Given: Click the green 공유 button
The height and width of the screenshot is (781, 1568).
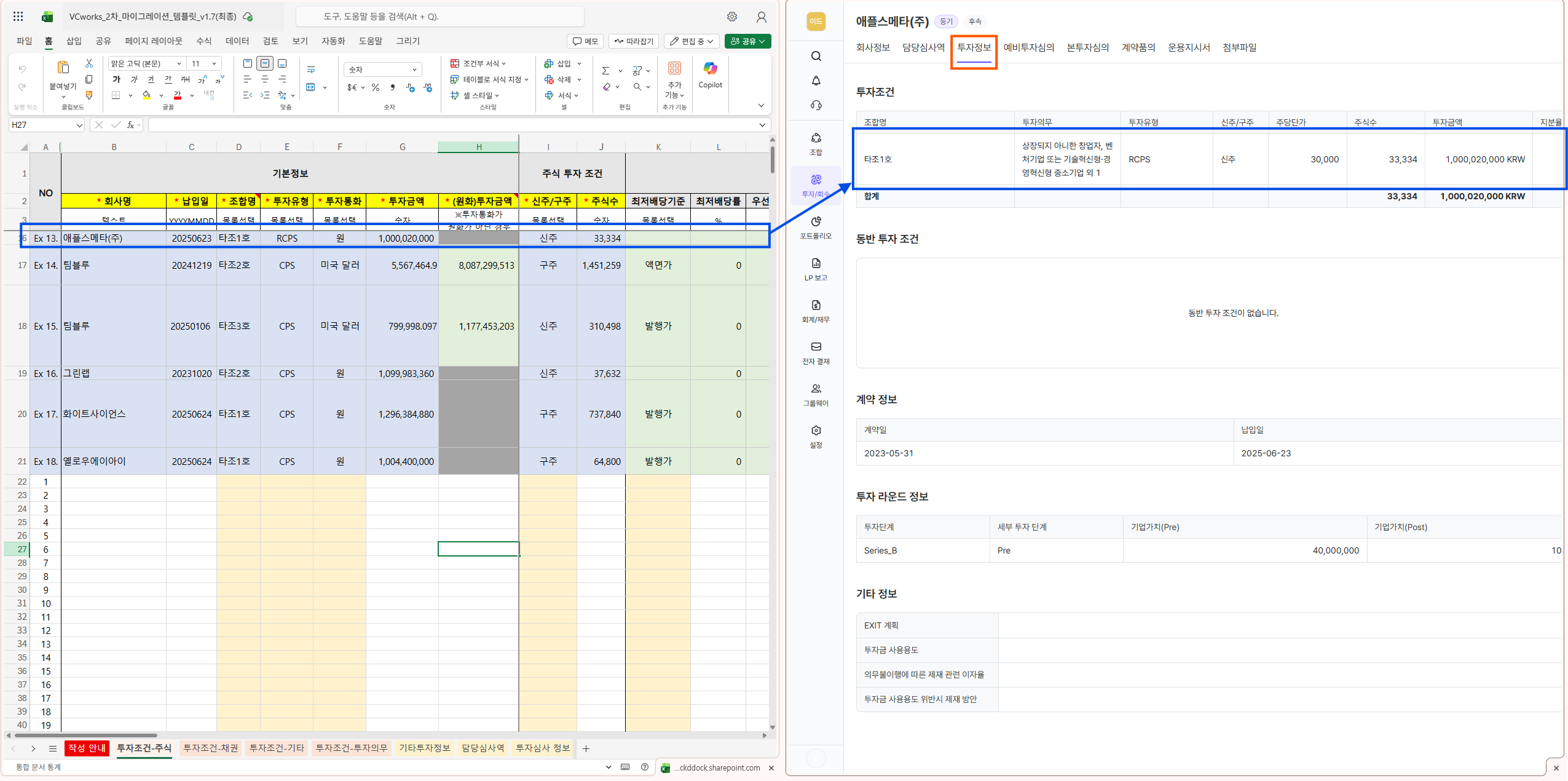Looking at the screenshot, I should 747,41.
